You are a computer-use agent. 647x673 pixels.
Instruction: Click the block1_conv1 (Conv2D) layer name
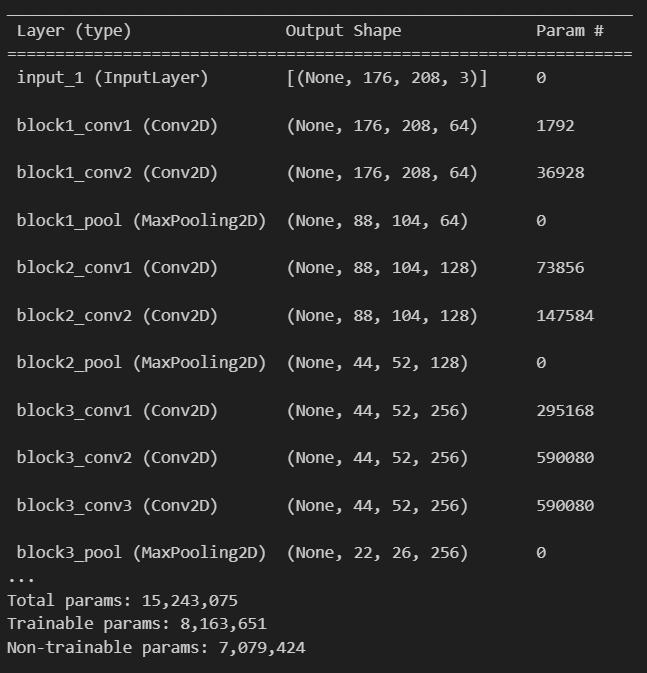tap(117, 126)
